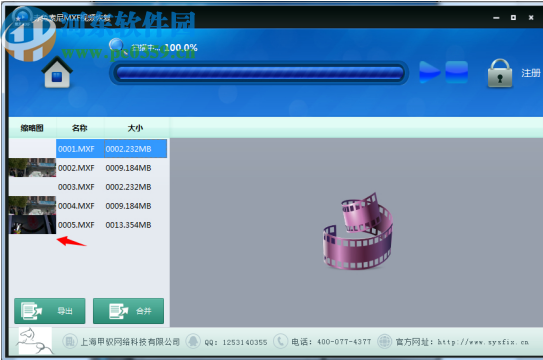Click the telephone icon in footer

(280, 342)
